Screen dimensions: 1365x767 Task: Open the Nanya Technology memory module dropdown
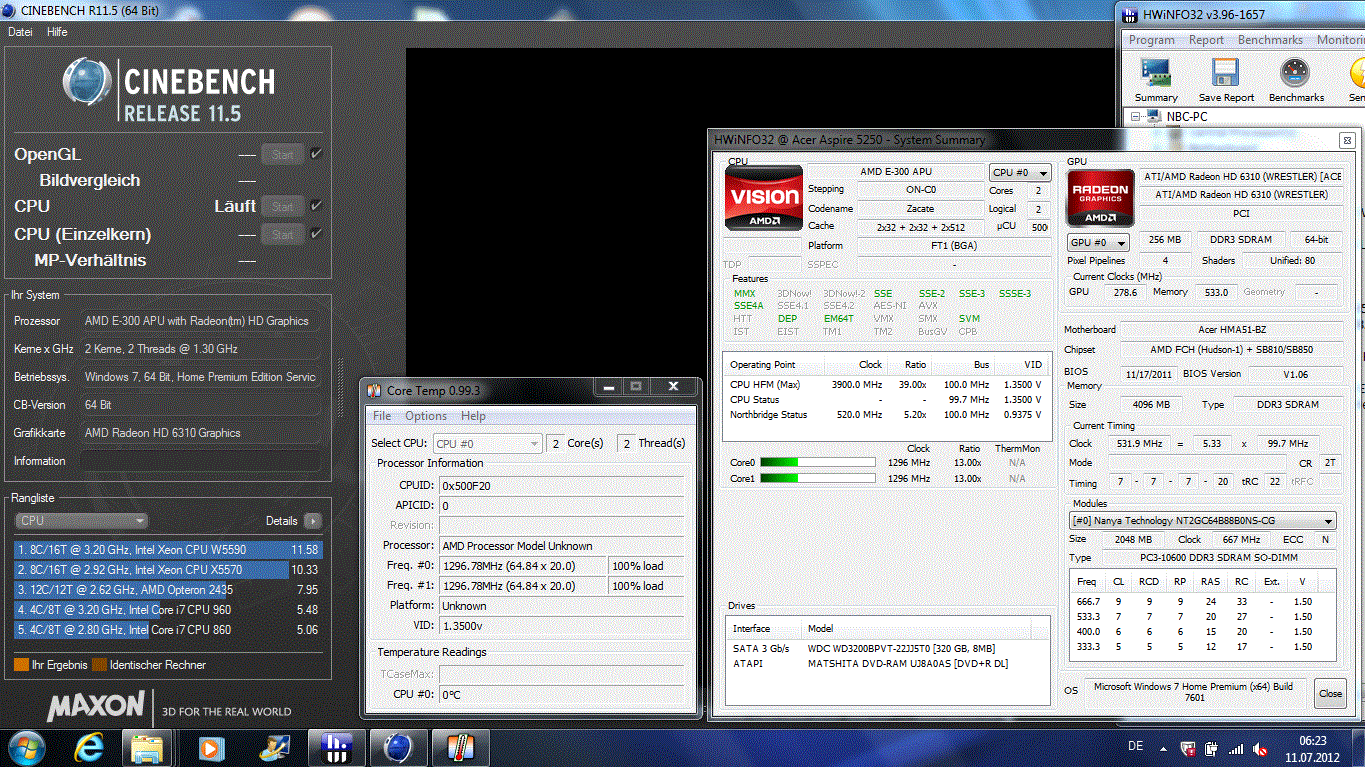1202,521
